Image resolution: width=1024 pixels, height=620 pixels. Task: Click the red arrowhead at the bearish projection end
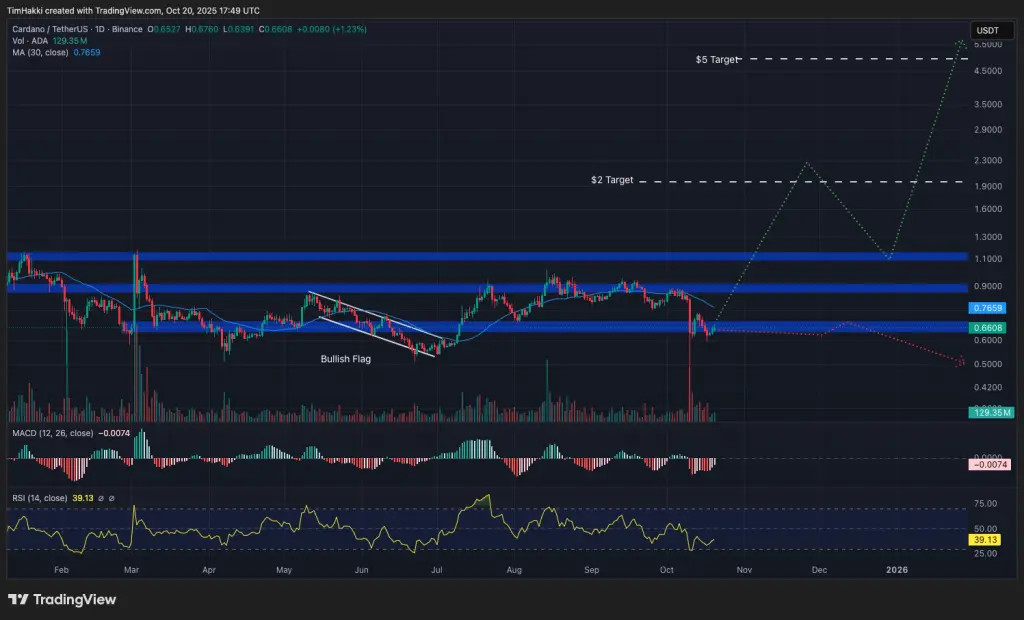[961, 361]
